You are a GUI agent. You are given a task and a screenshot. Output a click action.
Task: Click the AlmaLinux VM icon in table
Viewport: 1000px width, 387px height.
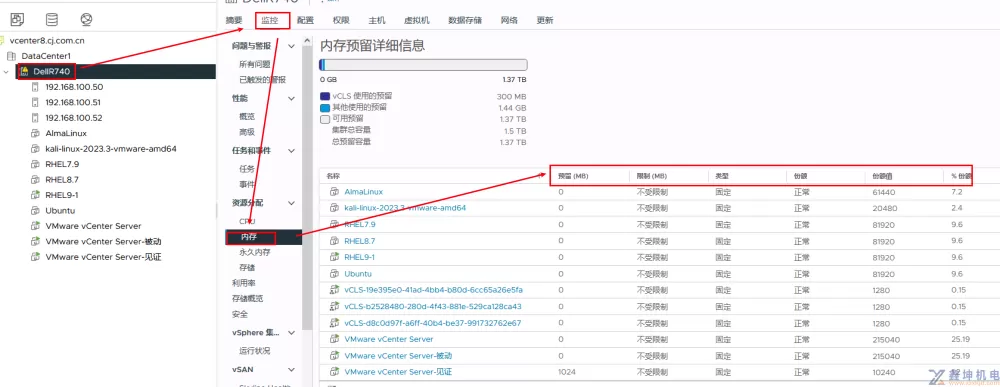[334, 191]
